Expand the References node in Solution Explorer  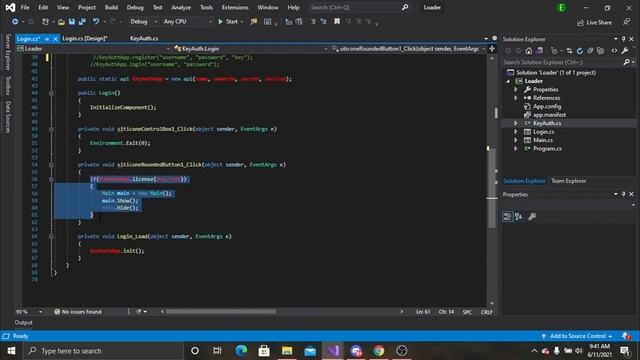(516, 98)
